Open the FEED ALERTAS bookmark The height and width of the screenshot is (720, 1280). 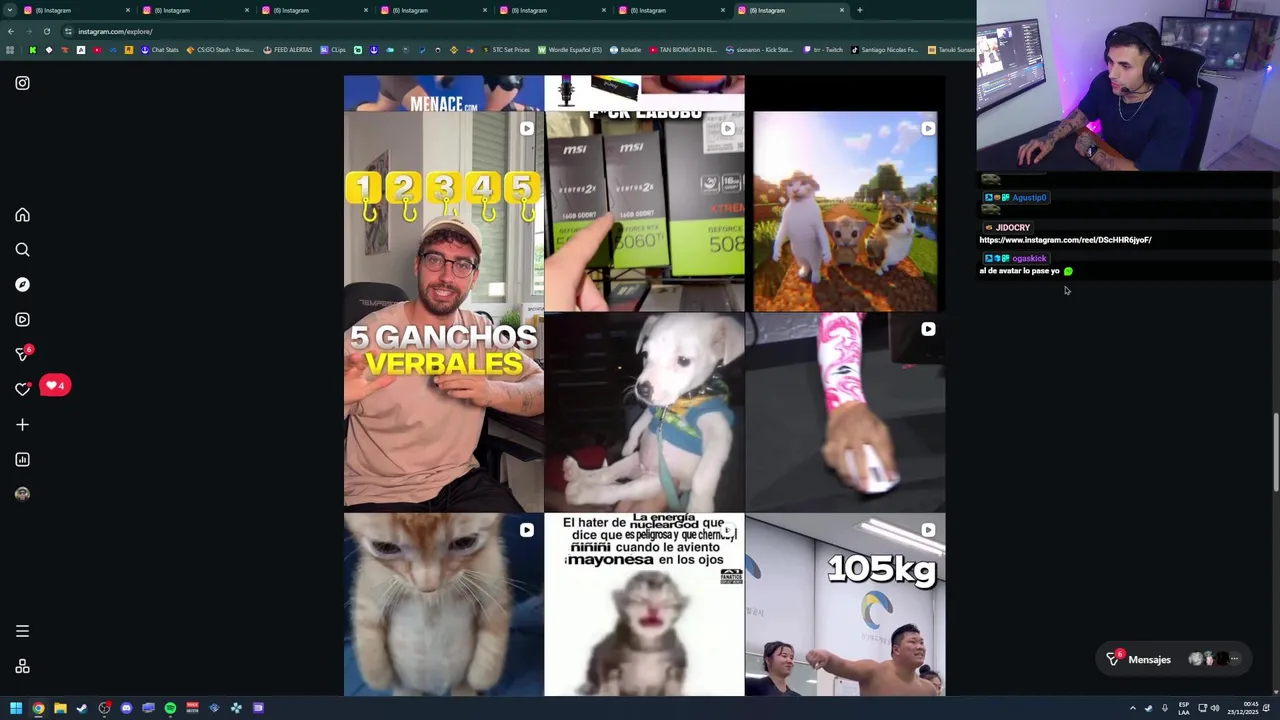point(288,50)
